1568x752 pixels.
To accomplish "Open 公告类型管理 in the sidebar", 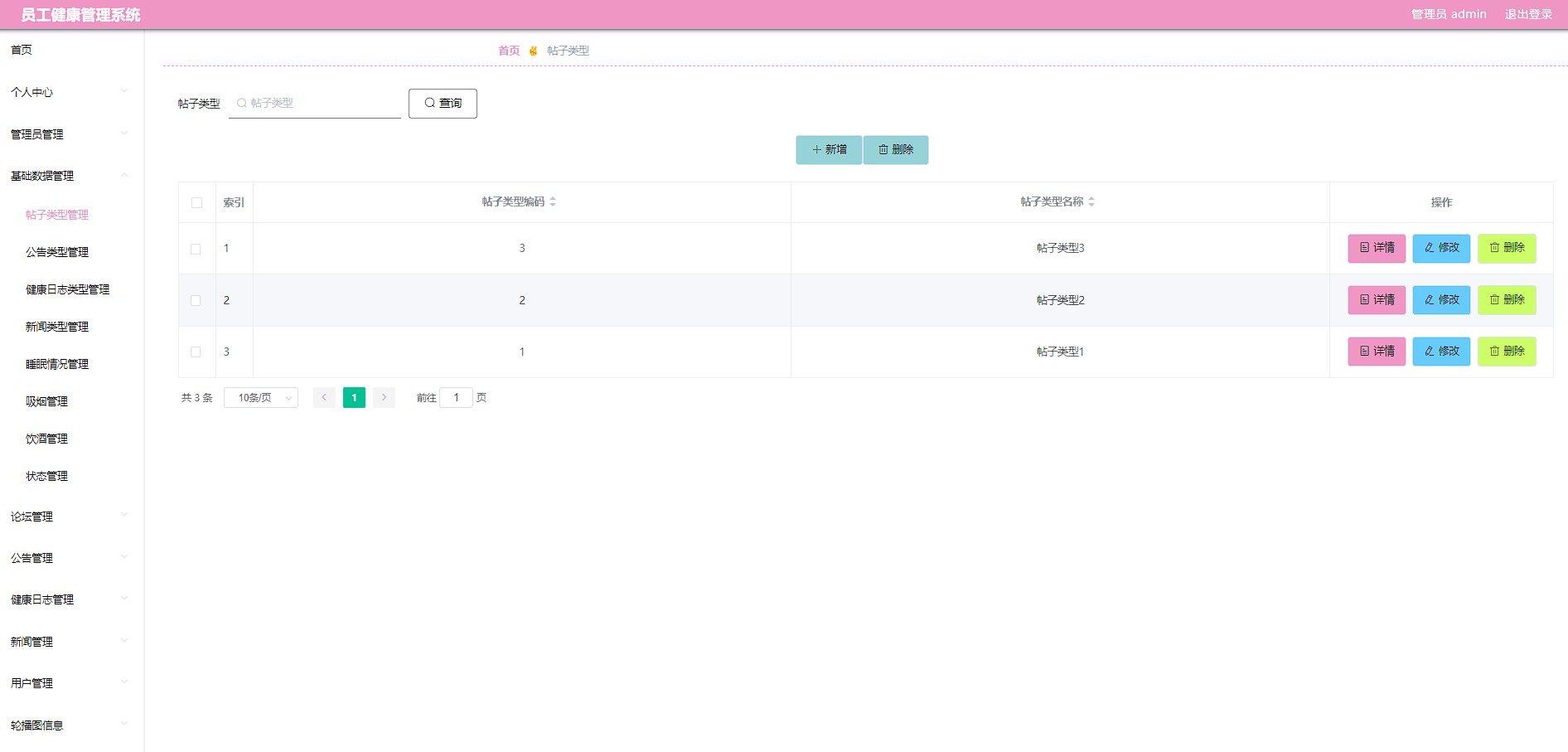I will [x=57, y=252].
